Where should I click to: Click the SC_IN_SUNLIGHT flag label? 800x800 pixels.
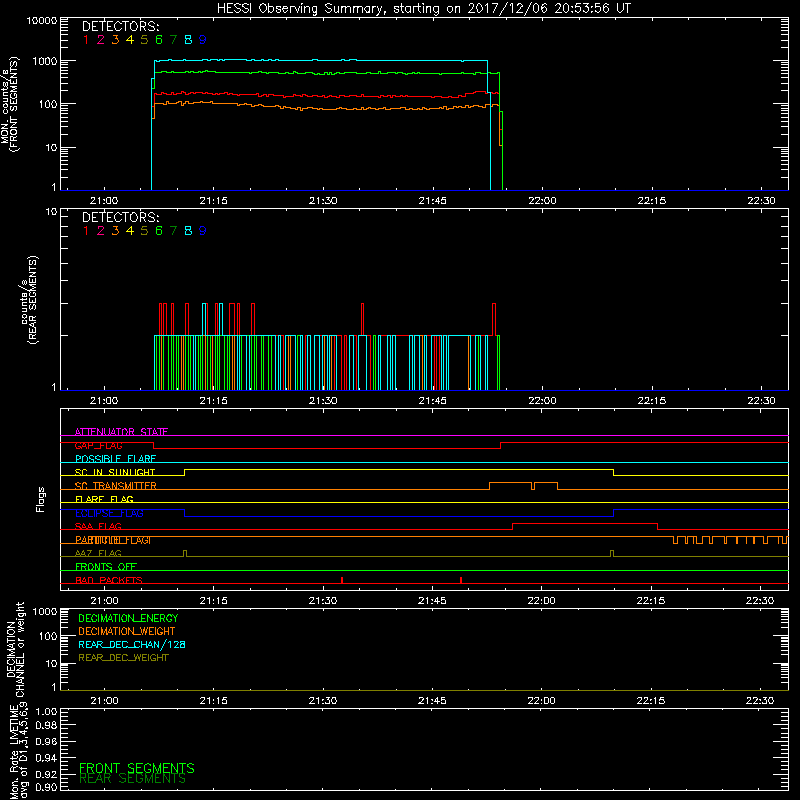(x=115, y=472)
